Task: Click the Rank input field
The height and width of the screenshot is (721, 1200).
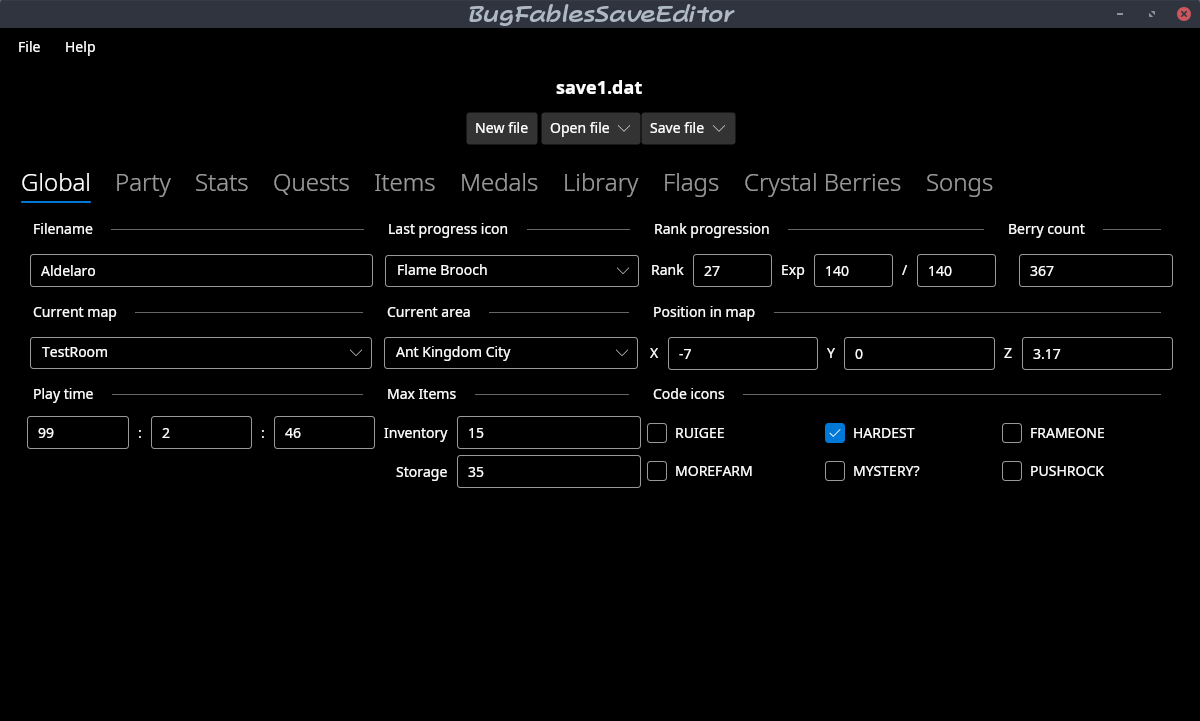Action: pos(732,270)
